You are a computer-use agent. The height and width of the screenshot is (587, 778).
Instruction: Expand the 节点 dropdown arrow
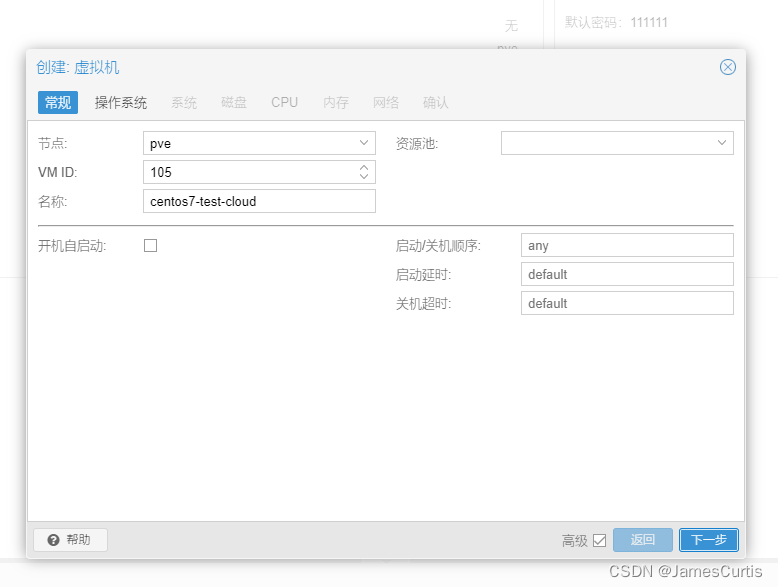364,143
